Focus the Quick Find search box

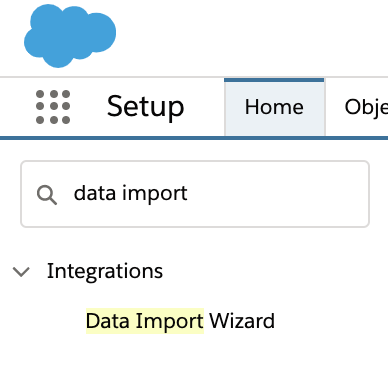(195, 194)
